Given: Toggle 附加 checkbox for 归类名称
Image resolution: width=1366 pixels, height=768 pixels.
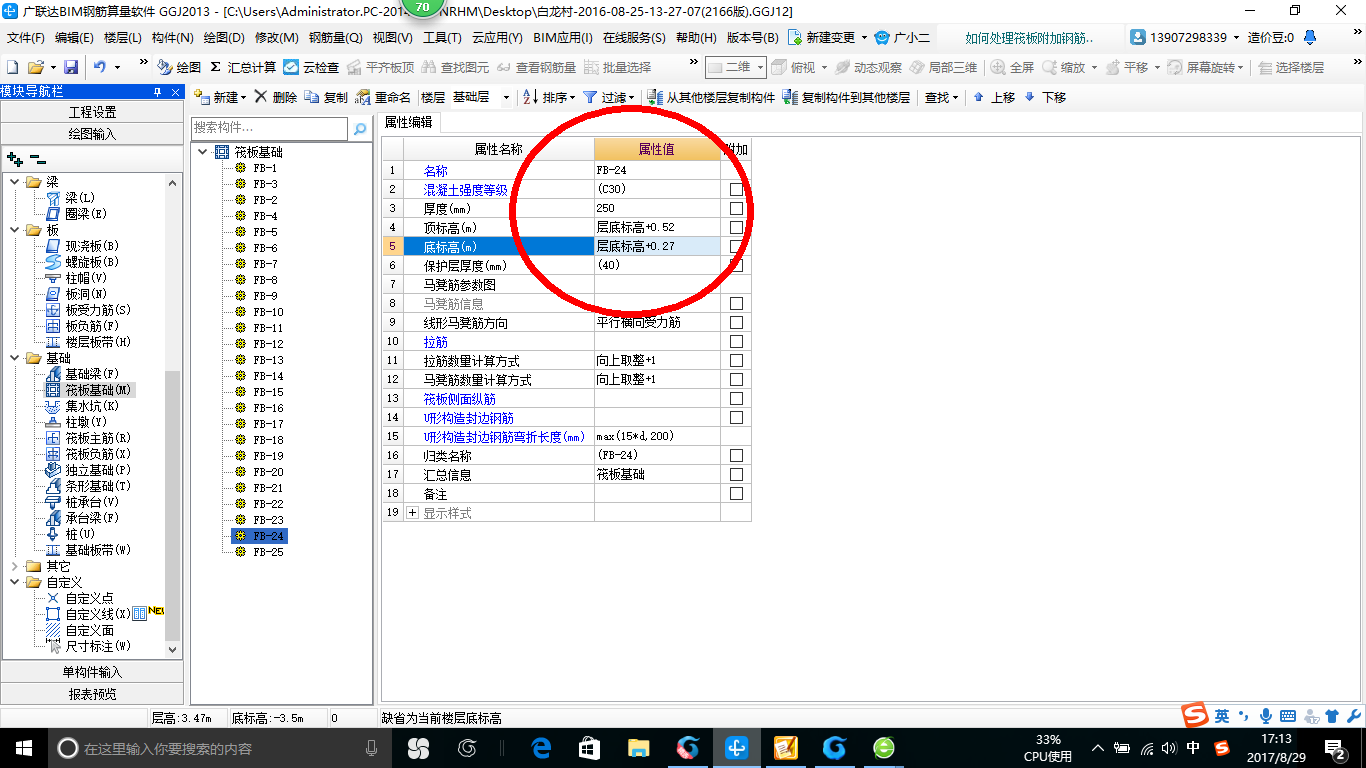Looking at the screenshot, I should click(736, 455).
